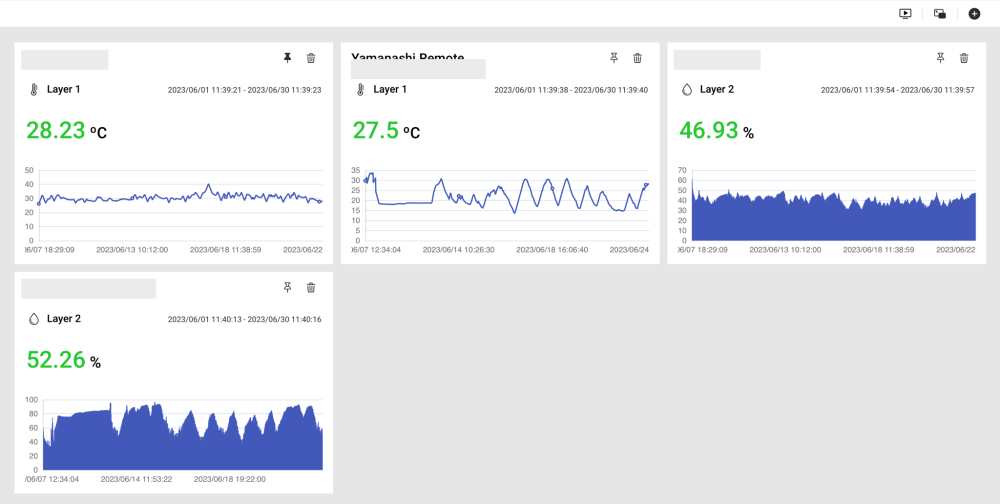The image size is (1000, 504).
Task: Click the date range on the 52.26 % card
Action: pos(244,320)
